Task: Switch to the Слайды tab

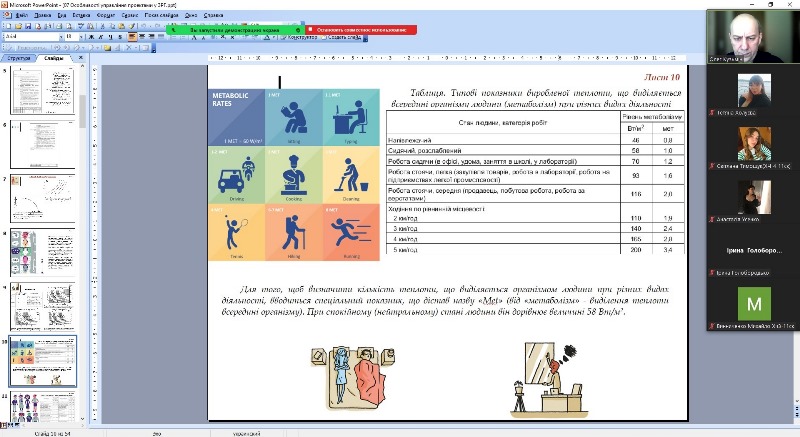Action: pyautogui.click(x=54, y=58)
